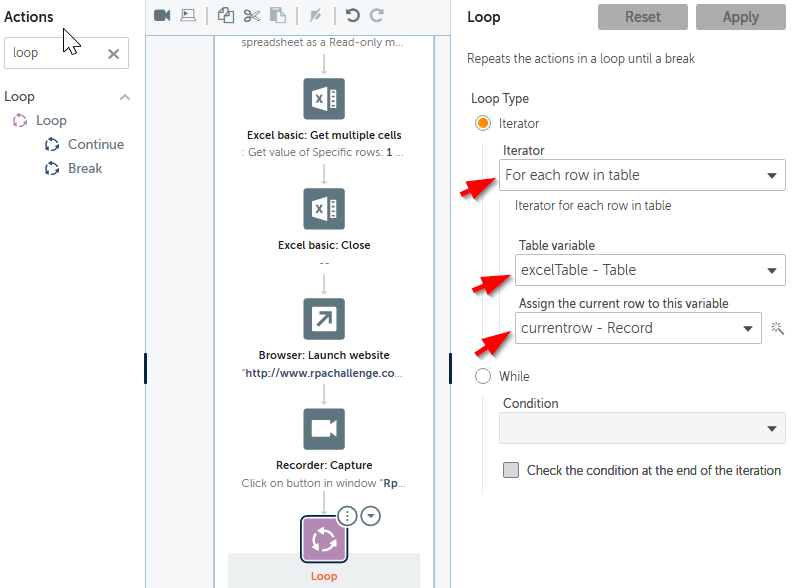Click the Cut scissors icon
Screen dimensions: 793x588
tap(251, 16)
